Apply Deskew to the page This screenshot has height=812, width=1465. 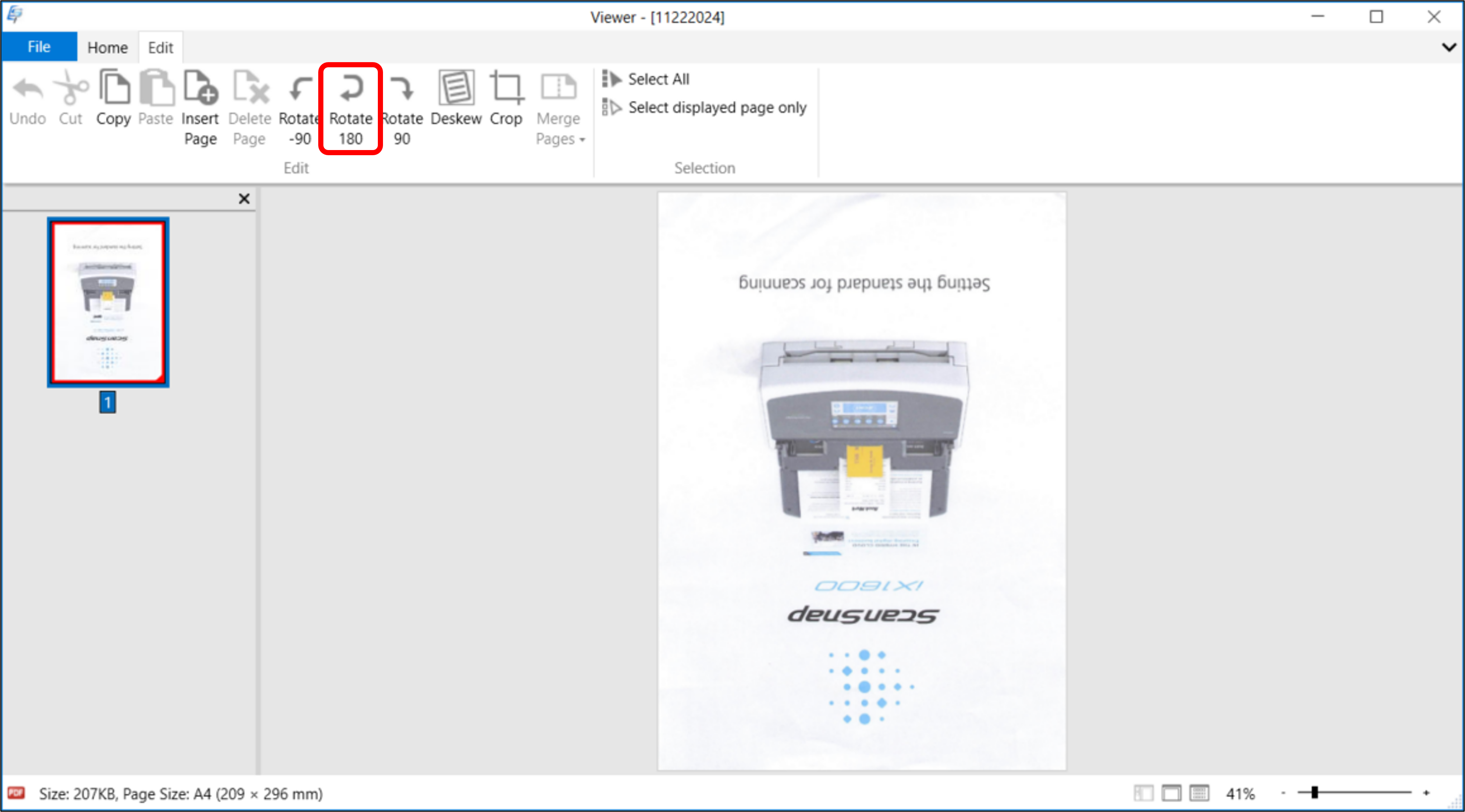click(x=456, y=98)
